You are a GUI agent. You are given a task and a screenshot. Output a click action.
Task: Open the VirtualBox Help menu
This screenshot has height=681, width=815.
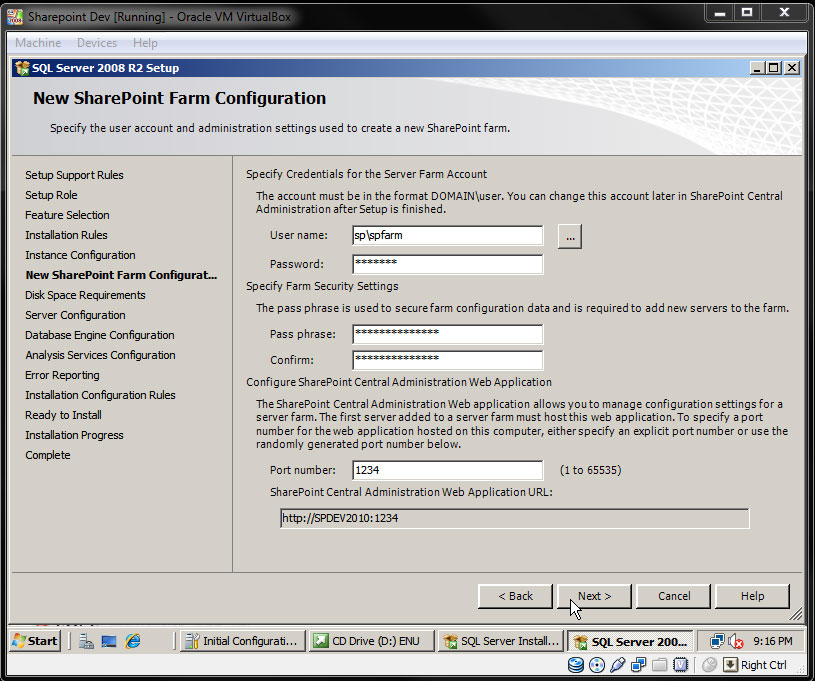point(145,43)
